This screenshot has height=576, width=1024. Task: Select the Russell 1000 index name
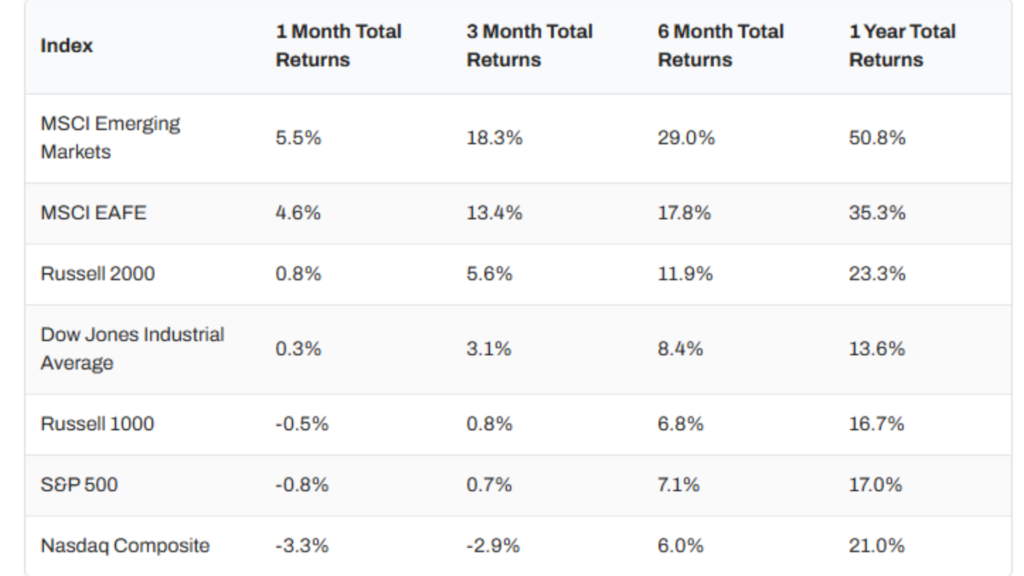[x=97, y=424]
